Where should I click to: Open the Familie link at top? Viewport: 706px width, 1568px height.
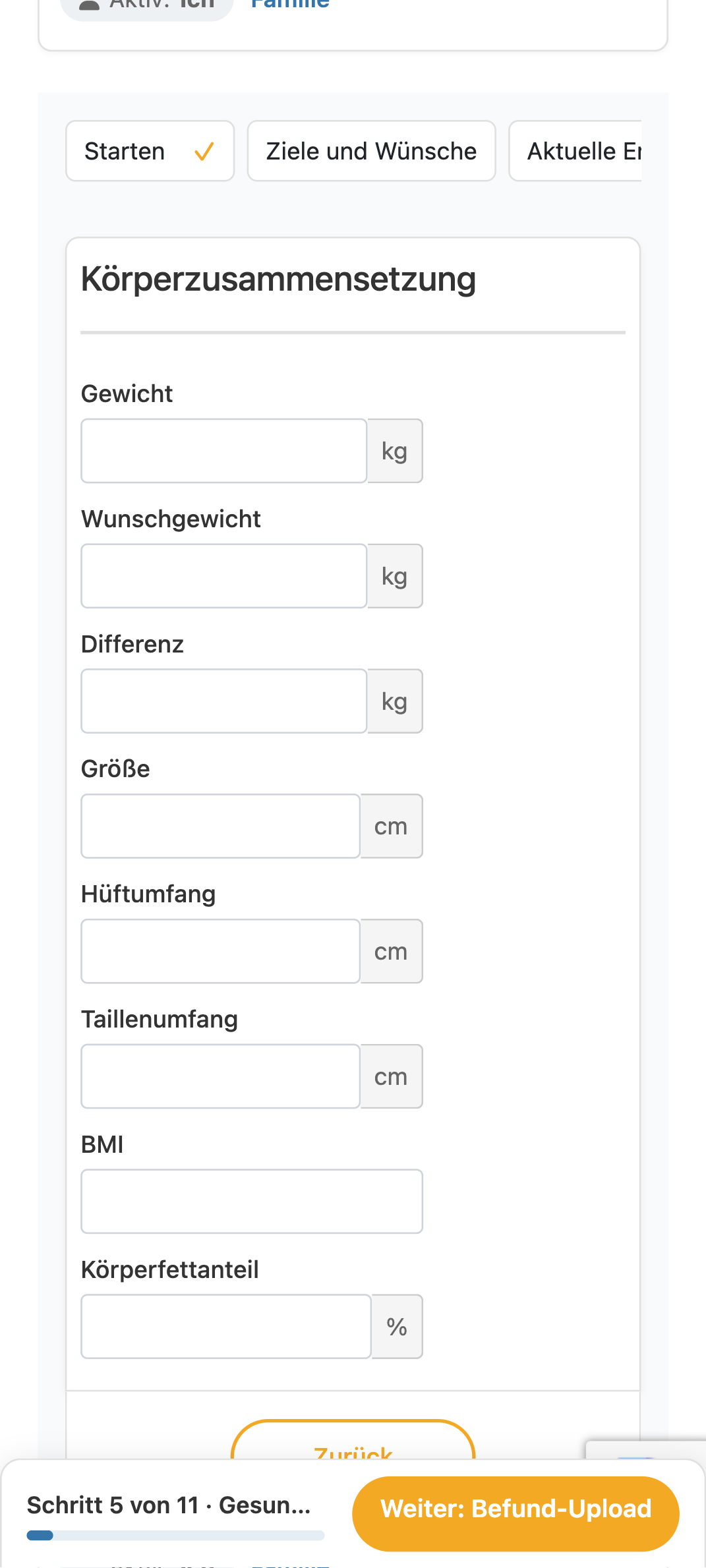tap(290, 3)
